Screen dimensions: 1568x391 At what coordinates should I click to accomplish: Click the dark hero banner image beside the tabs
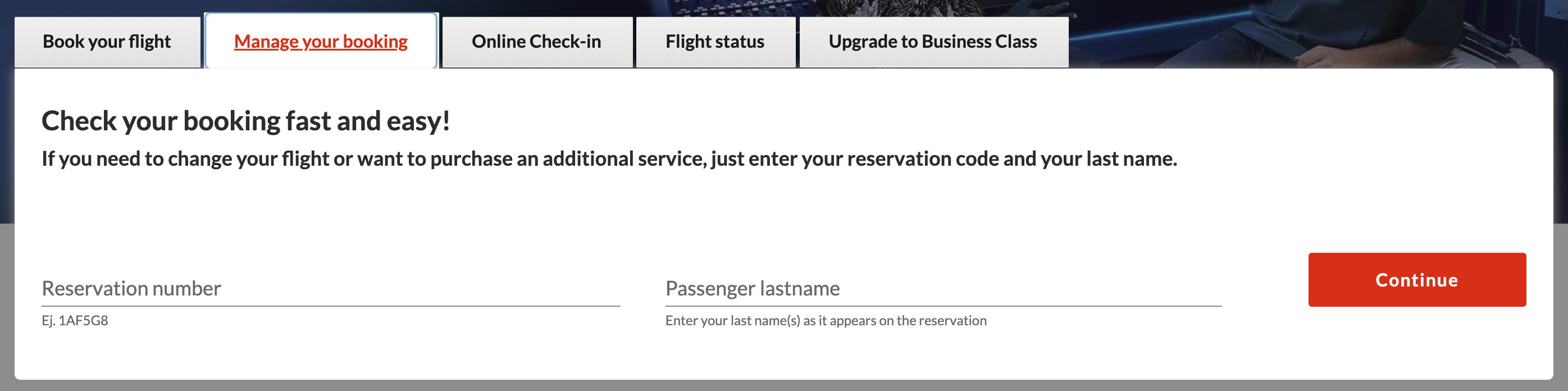pos(1315,34)
